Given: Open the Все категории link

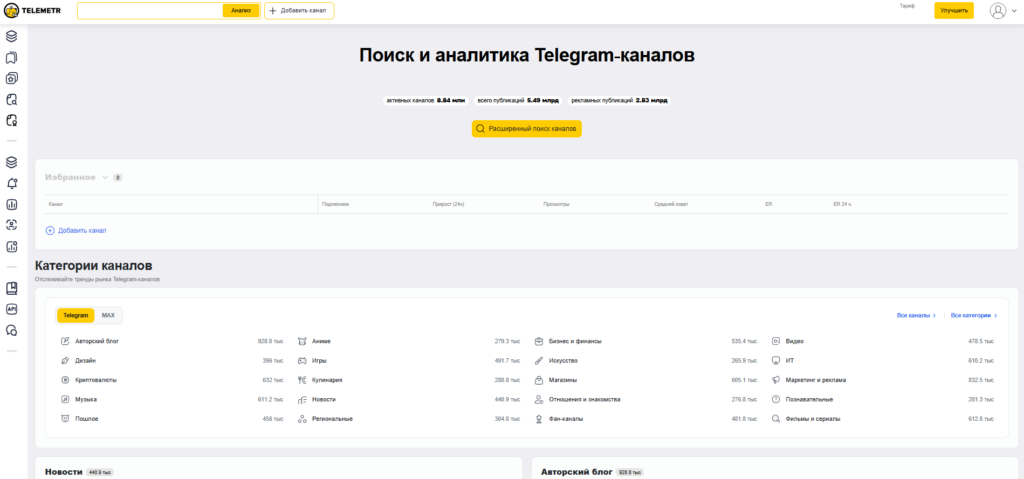Looking at the screenshot, I should [974, 316].
